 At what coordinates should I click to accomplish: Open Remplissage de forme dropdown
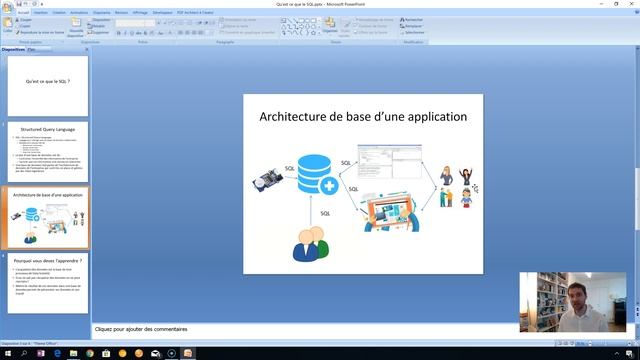[373, 20]
